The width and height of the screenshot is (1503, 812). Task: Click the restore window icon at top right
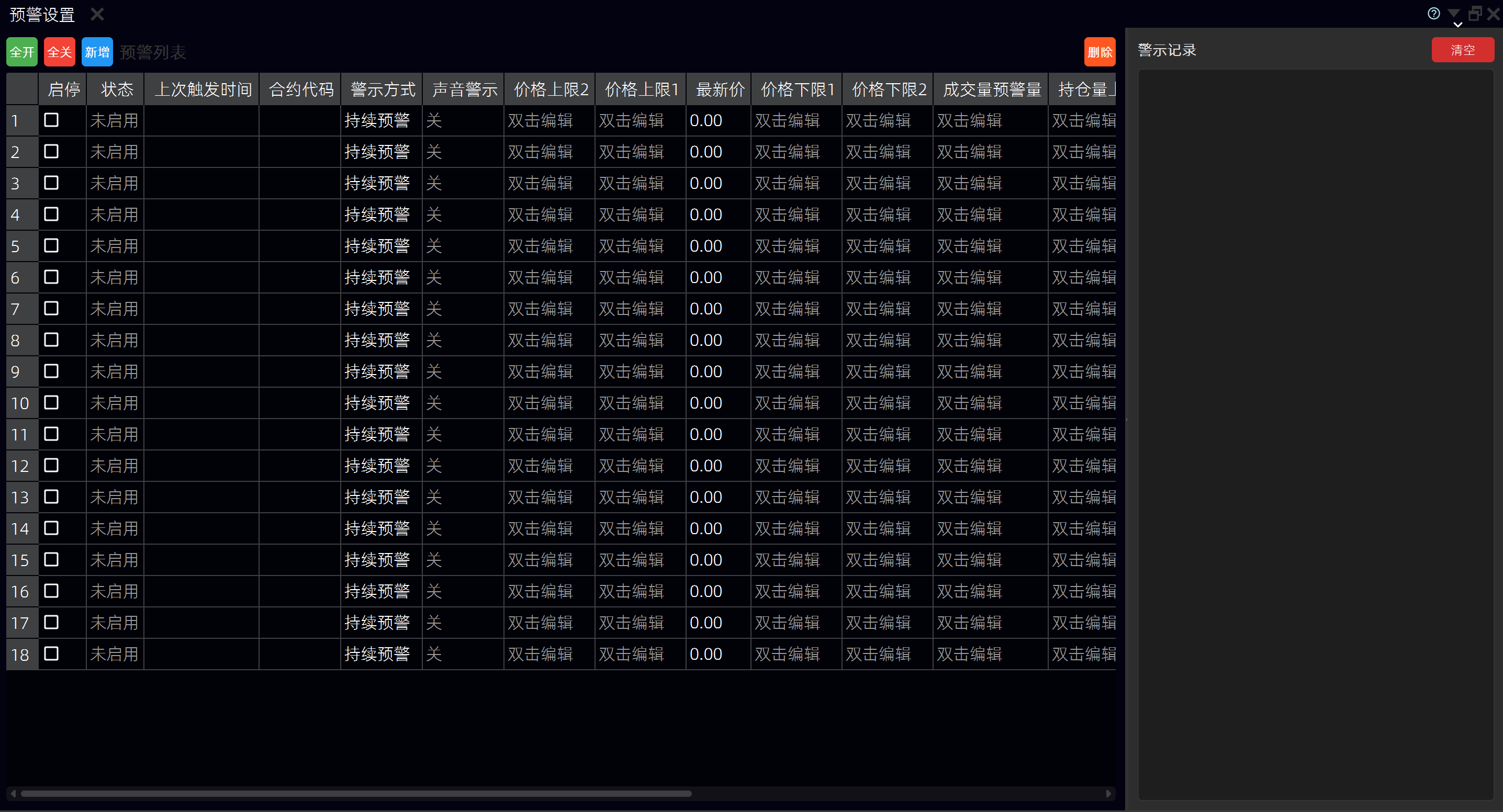1474,14
